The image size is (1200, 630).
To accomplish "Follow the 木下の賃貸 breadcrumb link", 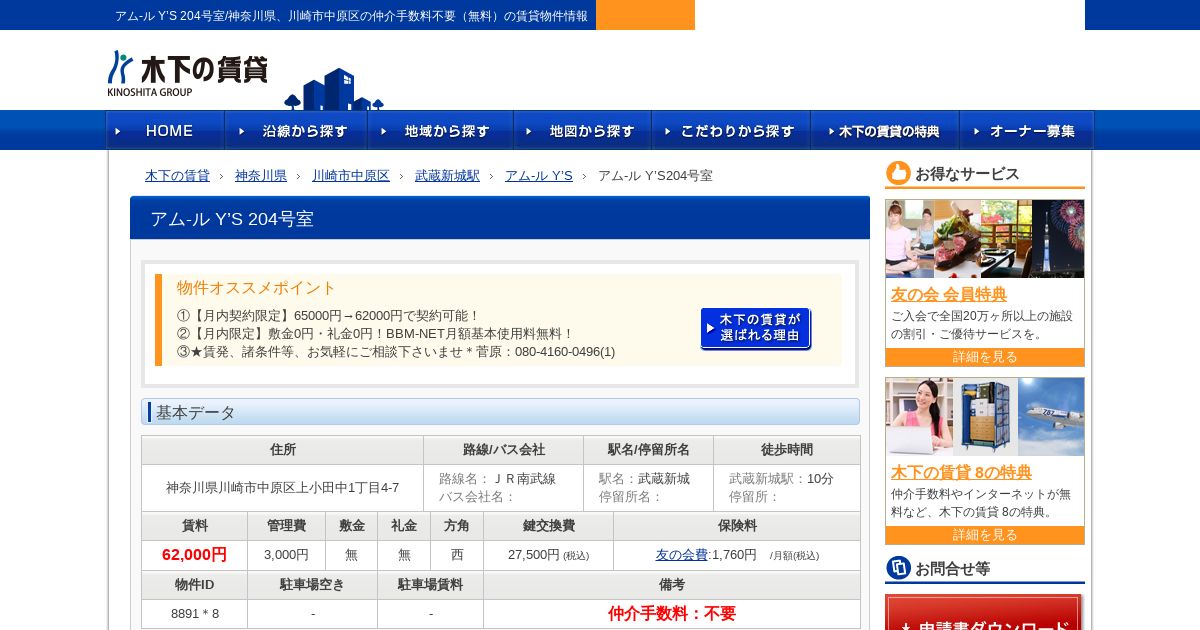I will tap(177, 176).
